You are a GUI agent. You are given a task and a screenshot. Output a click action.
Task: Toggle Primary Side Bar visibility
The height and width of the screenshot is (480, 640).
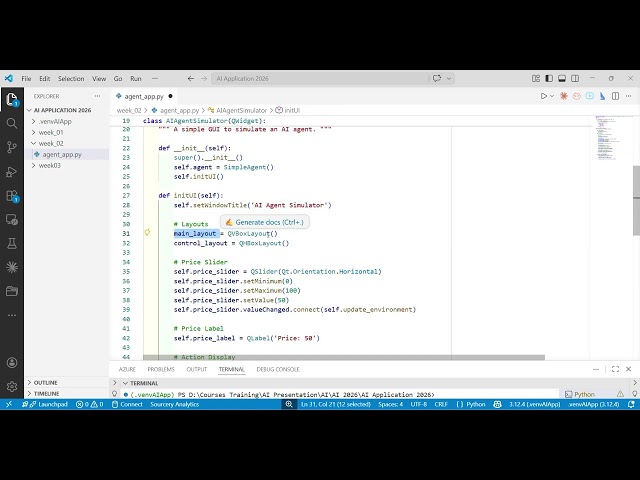(549, 78)
